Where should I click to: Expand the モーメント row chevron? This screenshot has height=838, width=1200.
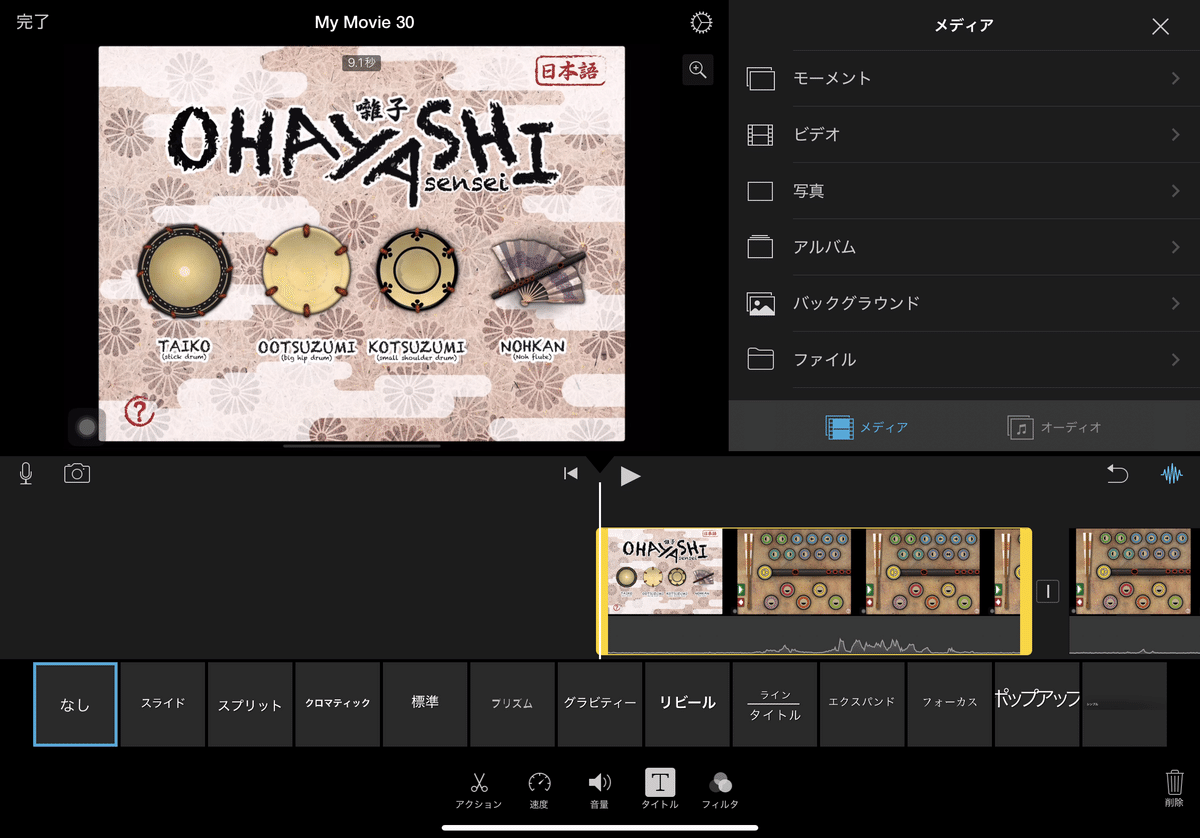point(1176,79)
